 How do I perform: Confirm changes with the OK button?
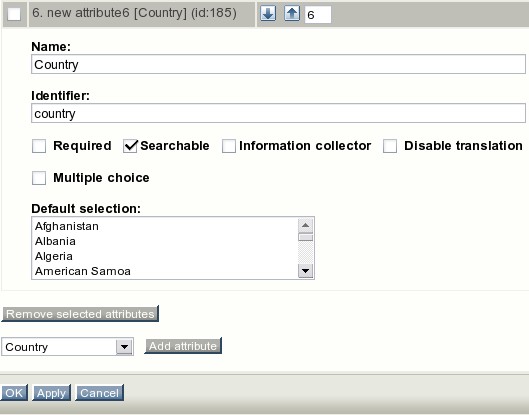pos(14,393)
